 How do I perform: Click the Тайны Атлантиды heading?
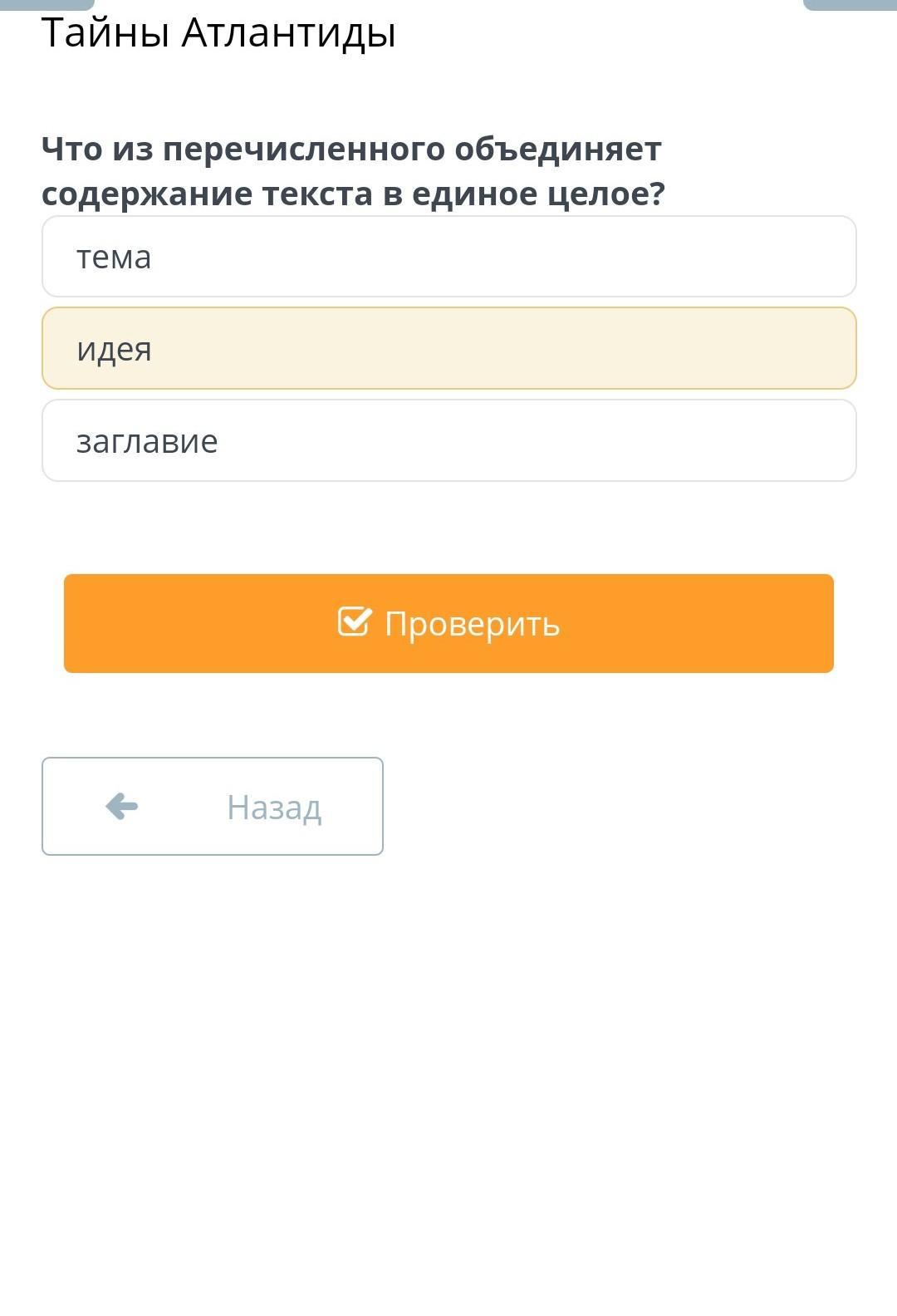(x=218, y=34)
